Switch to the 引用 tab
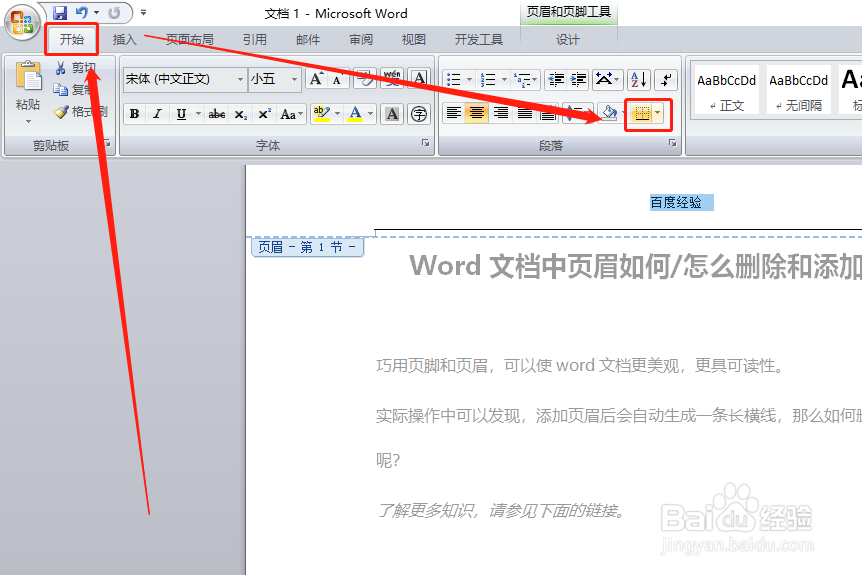This screenshot has height=575, width=862. (x=255, y=40)
